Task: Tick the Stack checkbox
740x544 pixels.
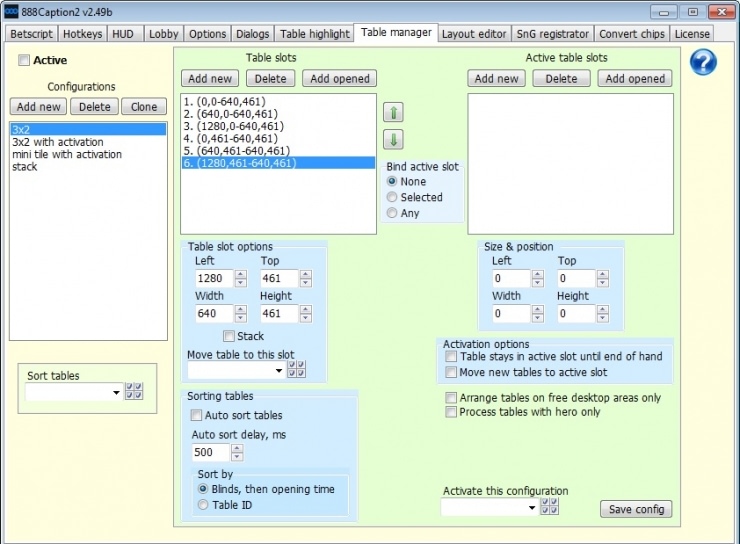Action: 229,336
